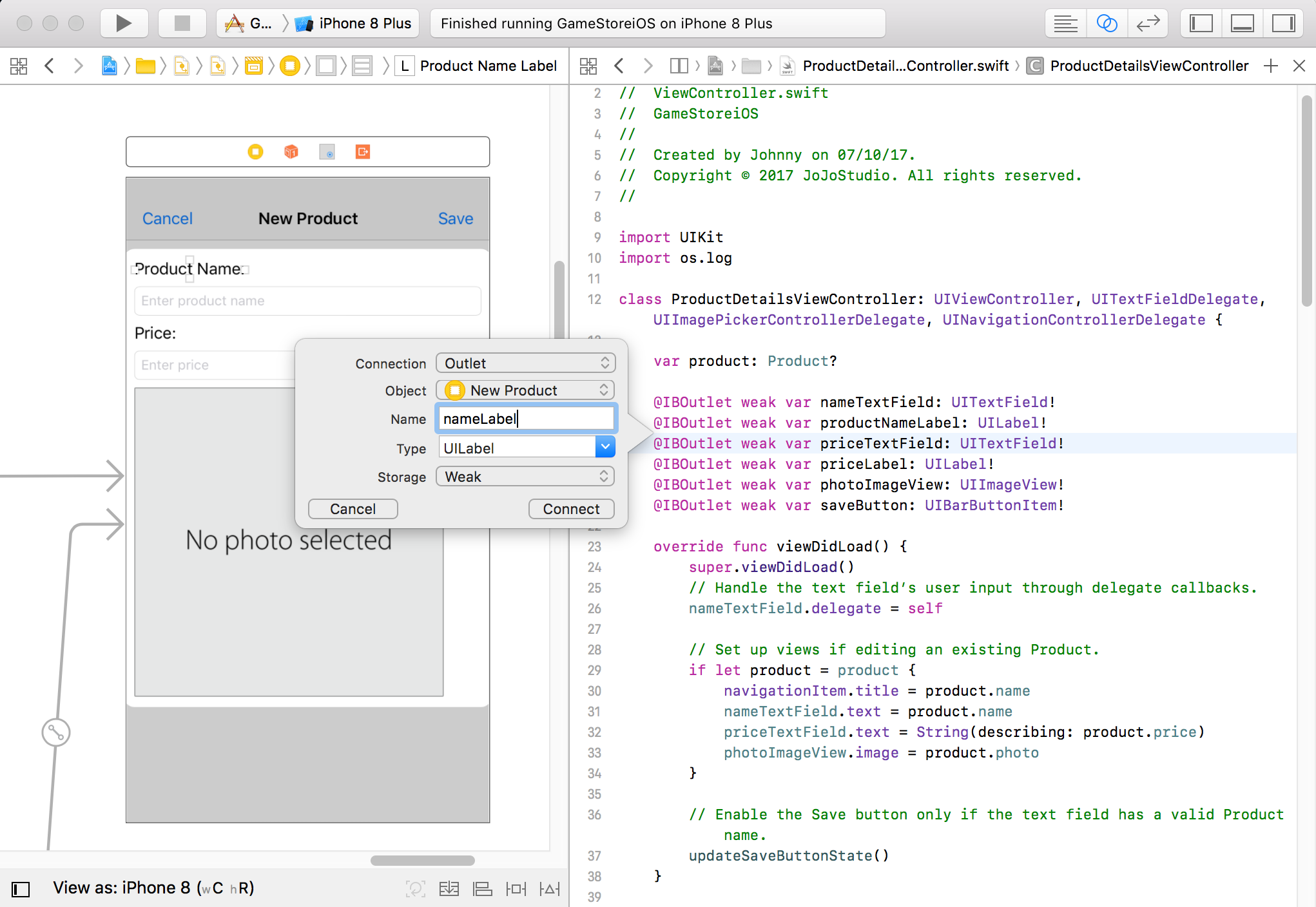Click project icon in storyboard jump bar

coord(110,66)
